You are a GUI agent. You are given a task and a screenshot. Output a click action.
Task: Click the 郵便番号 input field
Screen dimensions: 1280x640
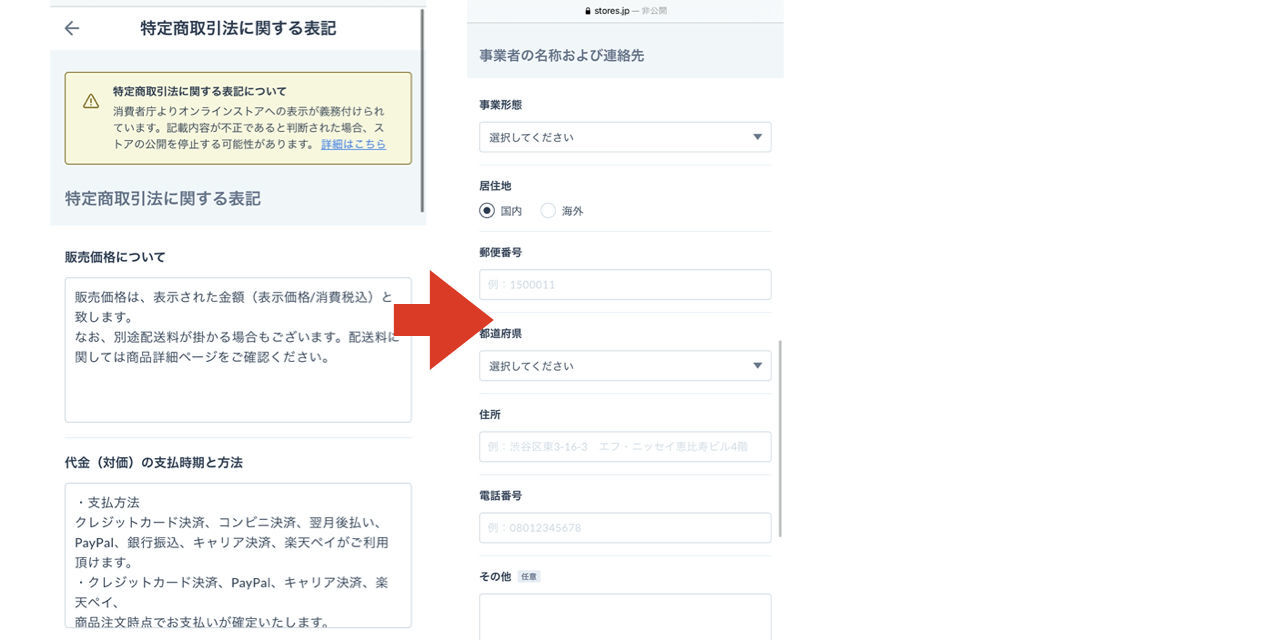click(x=625, y=285)
